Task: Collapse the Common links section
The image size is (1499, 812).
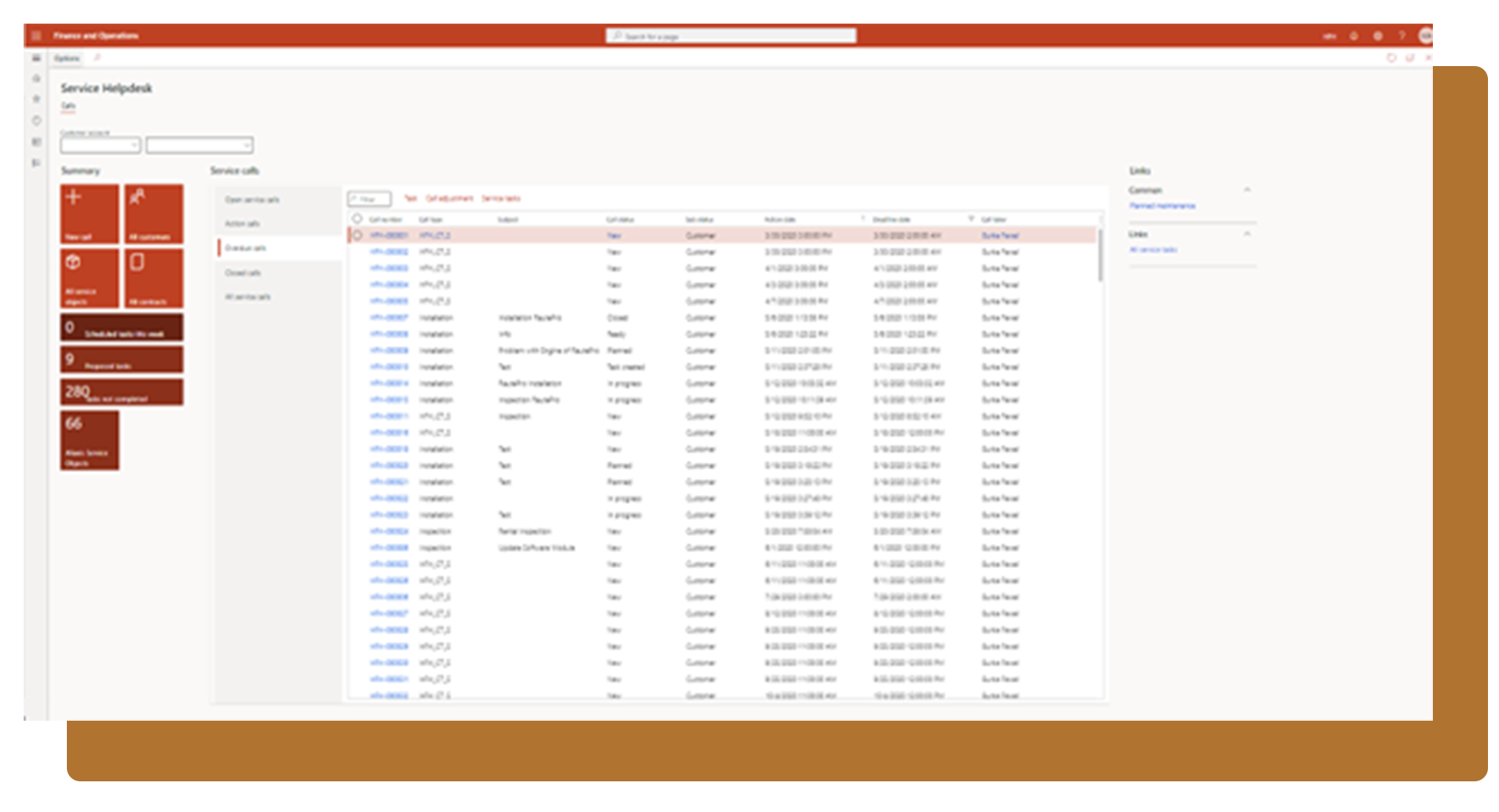Action: 1246,190
